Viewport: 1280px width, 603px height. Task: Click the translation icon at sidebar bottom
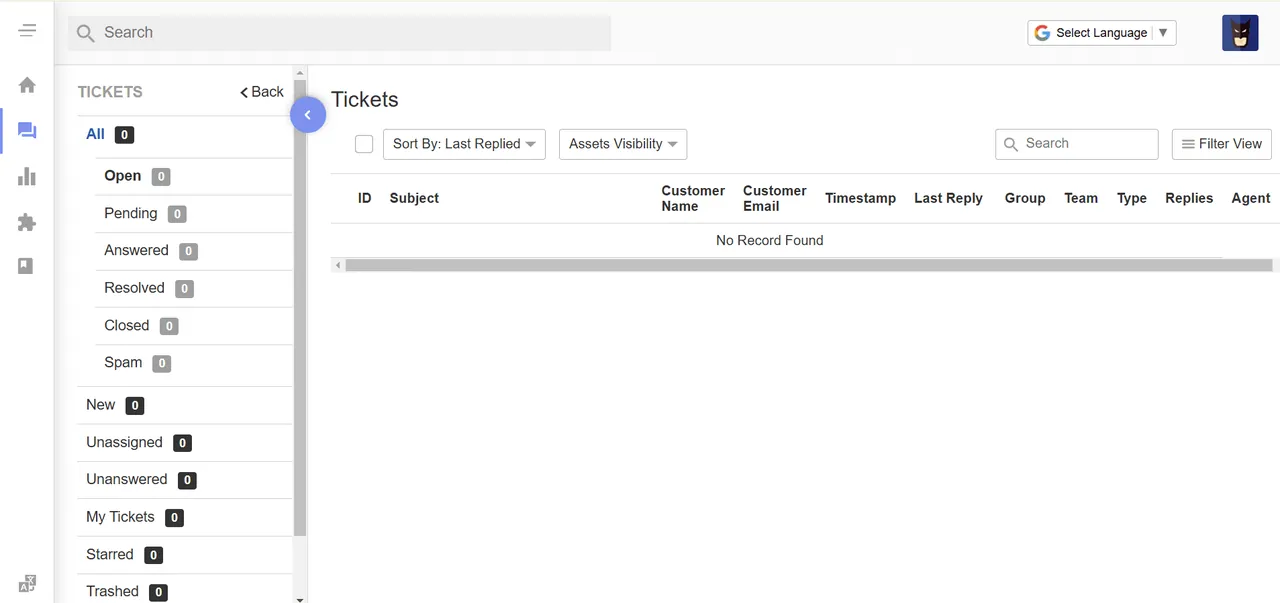click(27, 584)
